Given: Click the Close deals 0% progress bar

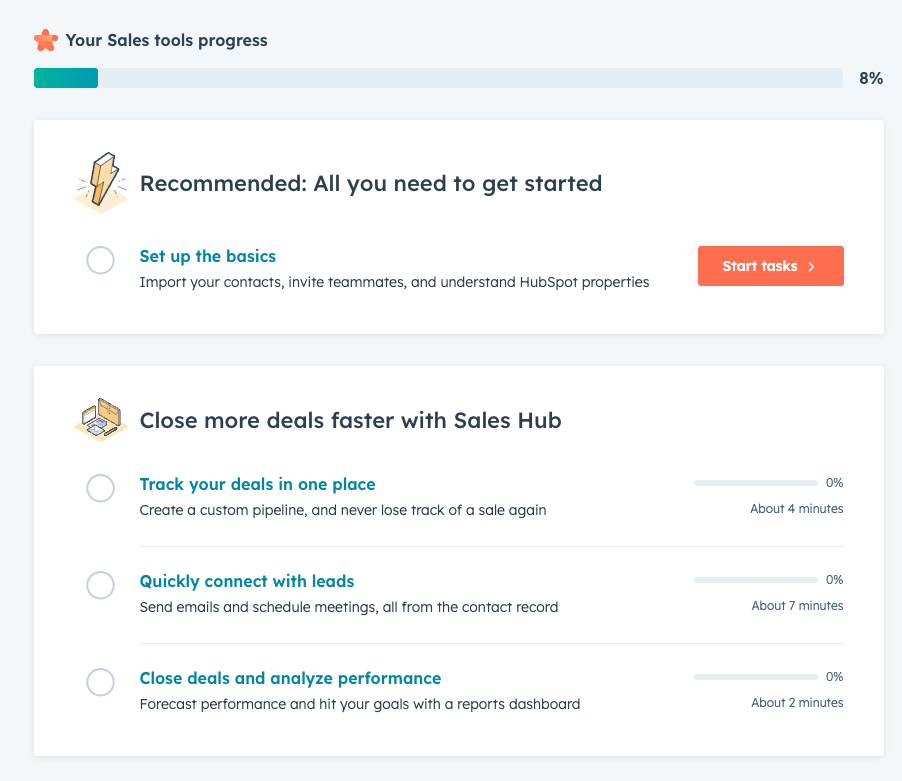Looking at the screenshot, I should (756, 677).
